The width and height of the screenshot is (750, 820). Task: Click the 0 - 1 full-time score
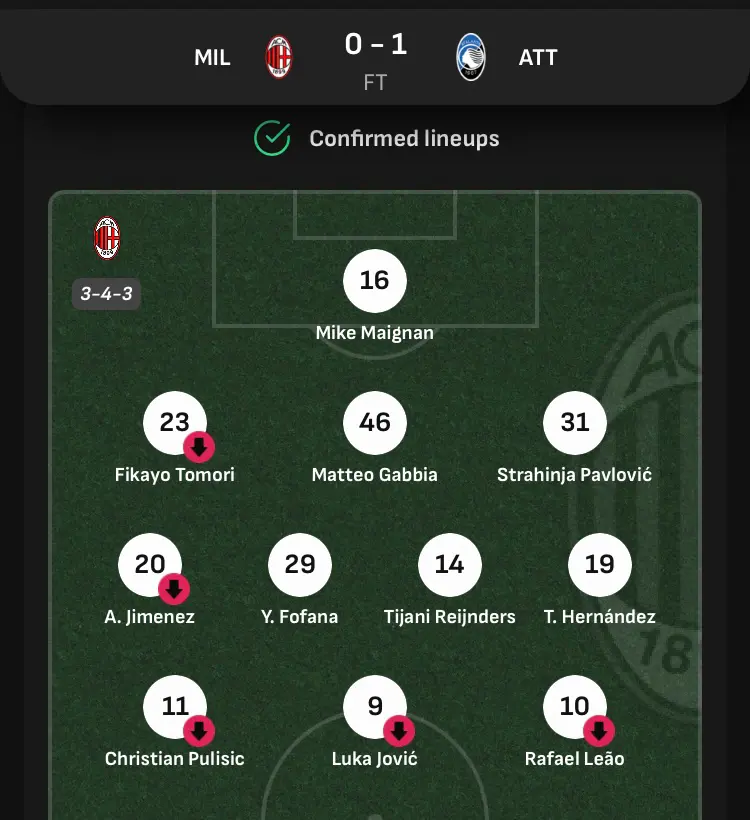point(376,44)
